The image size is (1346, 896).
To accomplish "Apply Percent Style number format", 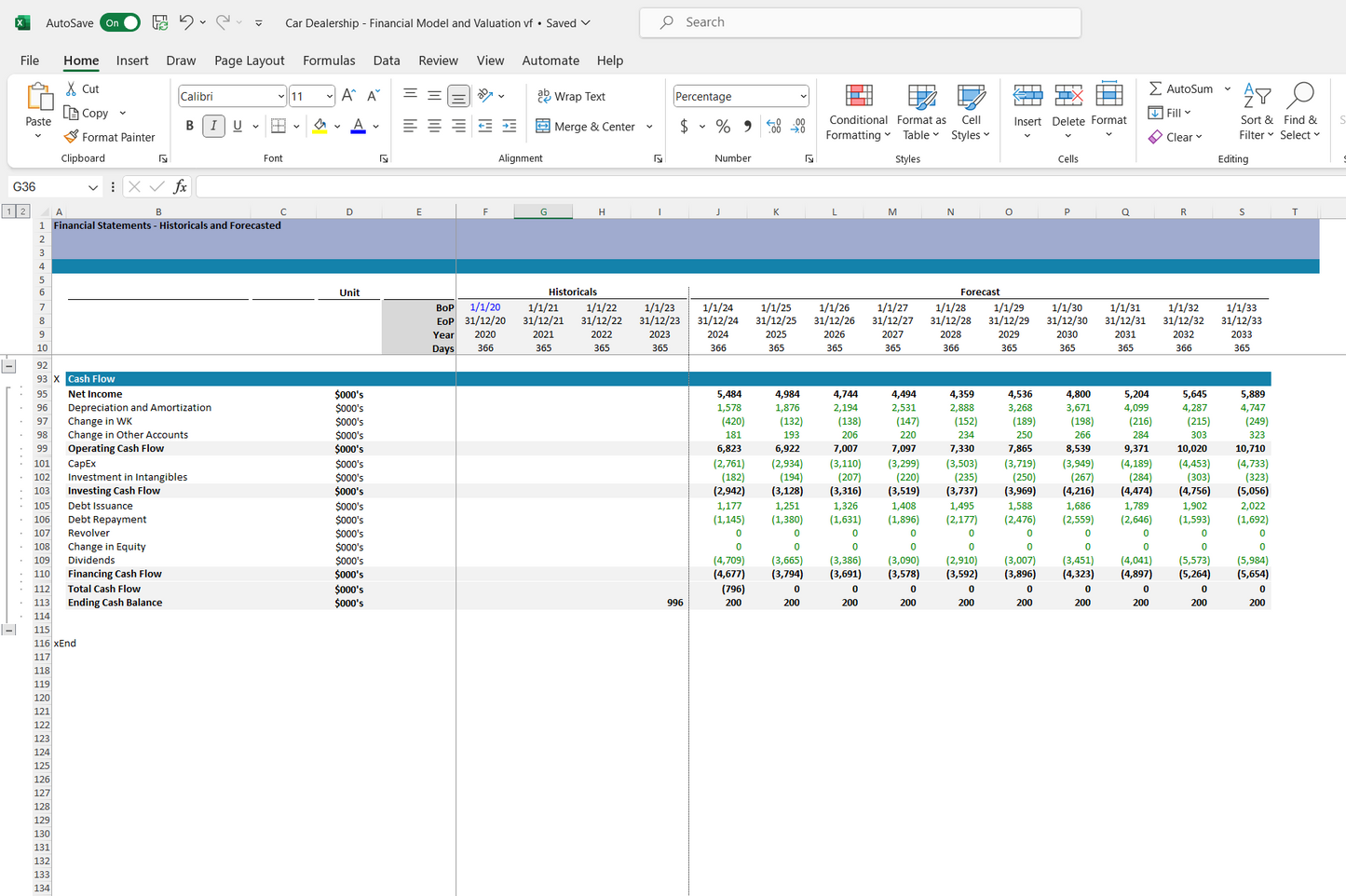I will (723, 126).
